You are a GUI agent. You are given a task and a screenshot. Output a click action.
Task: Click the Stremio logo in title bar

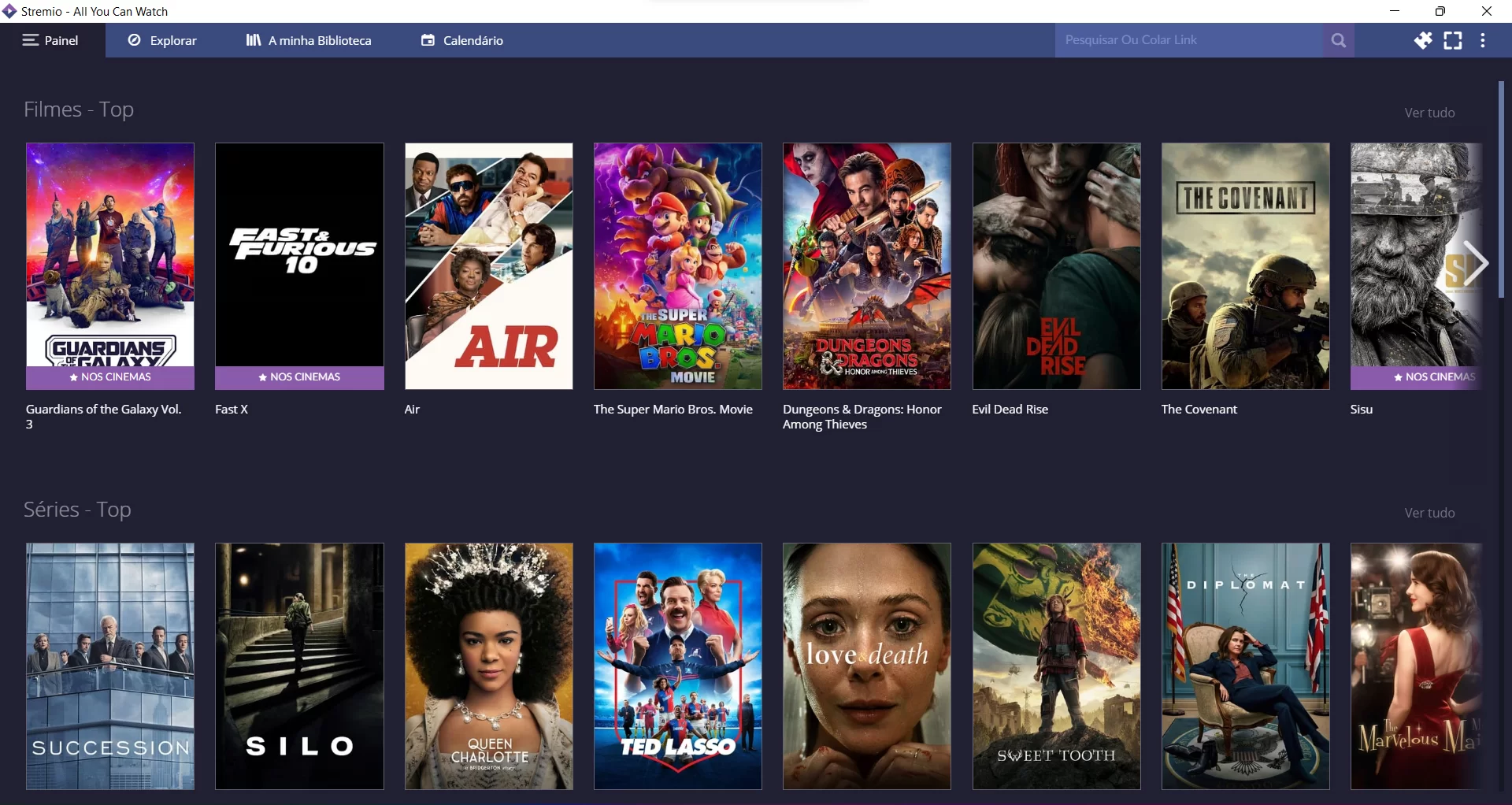9,11
